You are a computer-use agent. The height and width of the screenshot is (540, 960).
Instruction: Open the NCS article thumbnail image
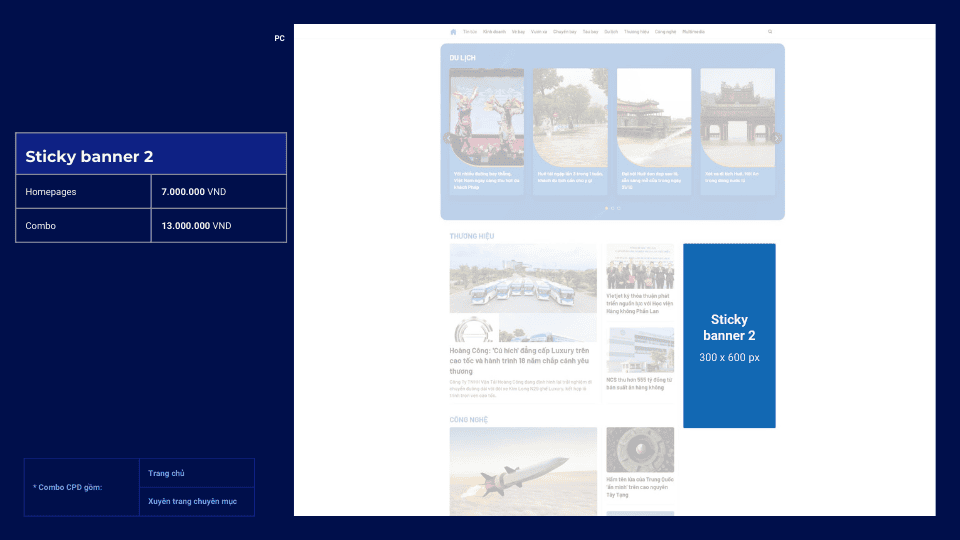coord(640,350)
